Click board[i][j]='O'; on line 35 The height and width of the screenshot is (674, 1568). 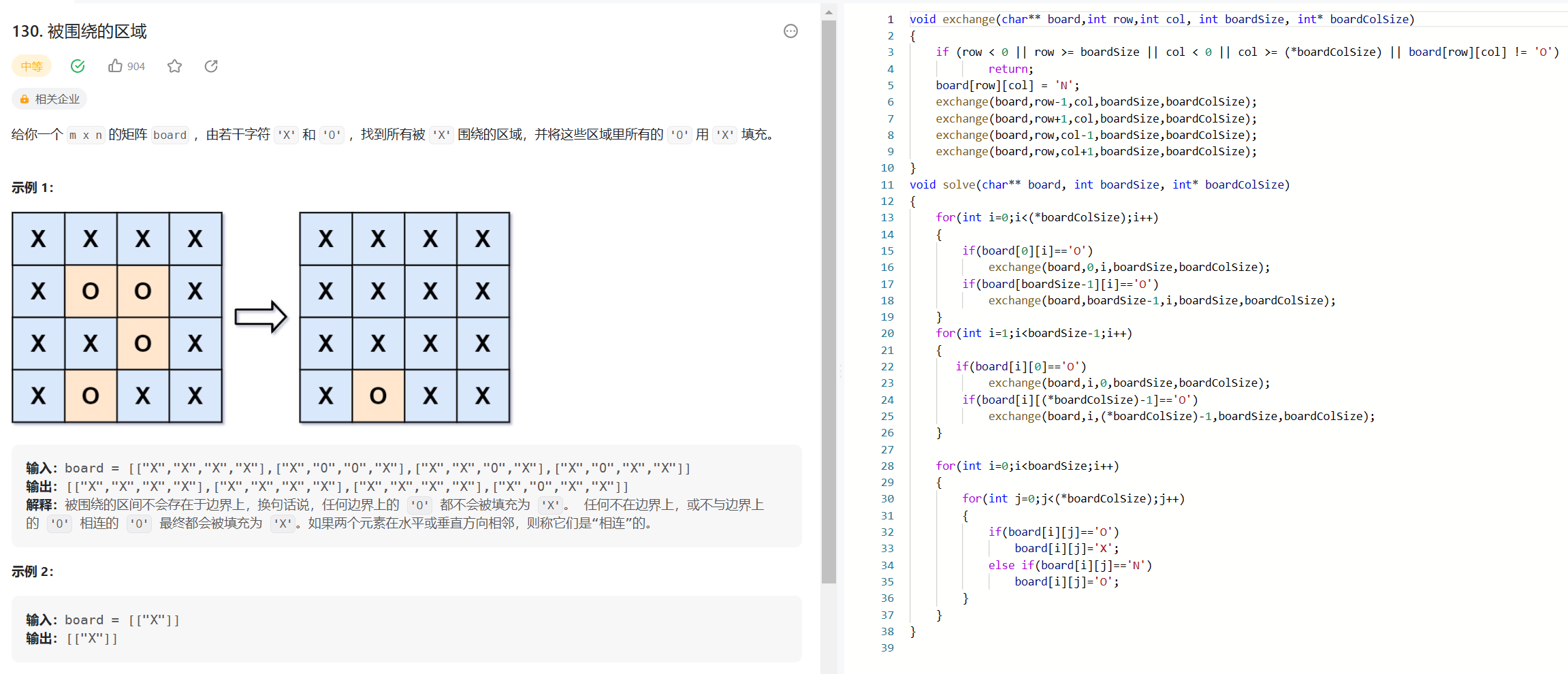[x=1067, y=581]
